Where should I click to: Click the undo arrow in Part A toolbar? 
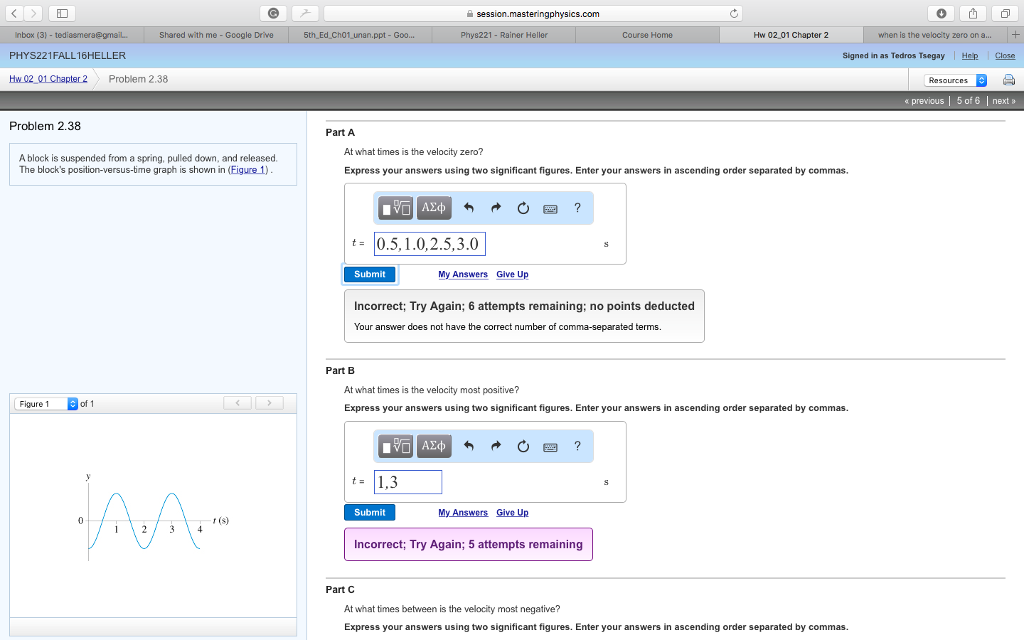(x=468, y=208)
